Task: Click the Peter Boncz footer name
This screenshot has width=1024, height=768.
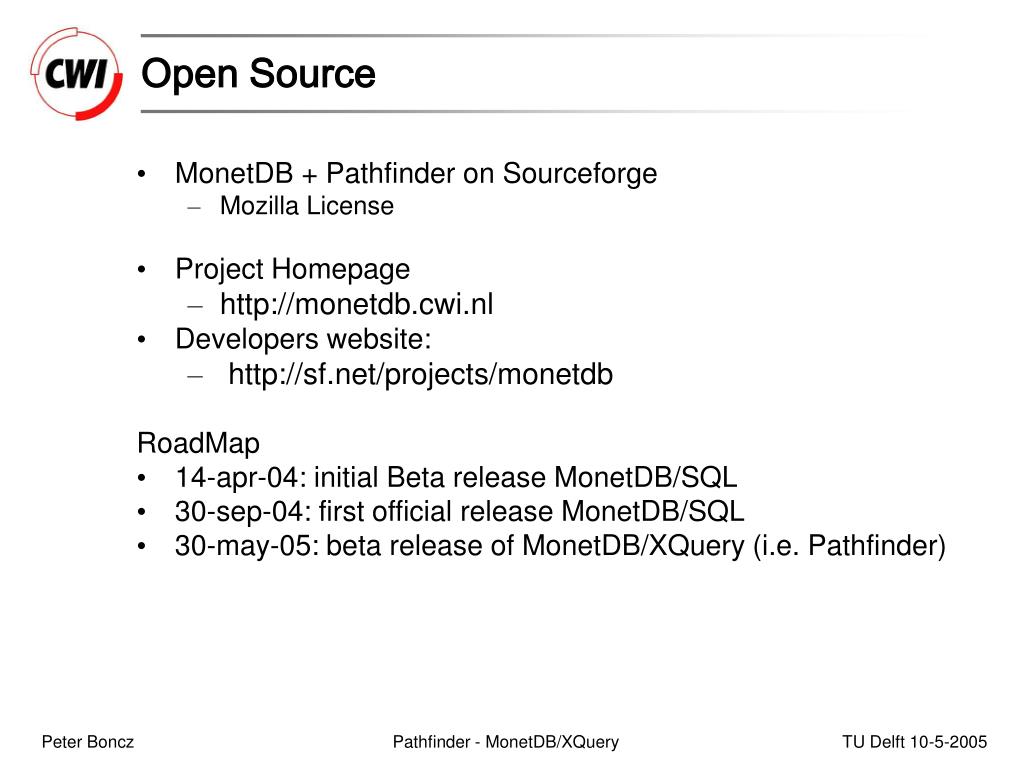Action: pos(88,742)
